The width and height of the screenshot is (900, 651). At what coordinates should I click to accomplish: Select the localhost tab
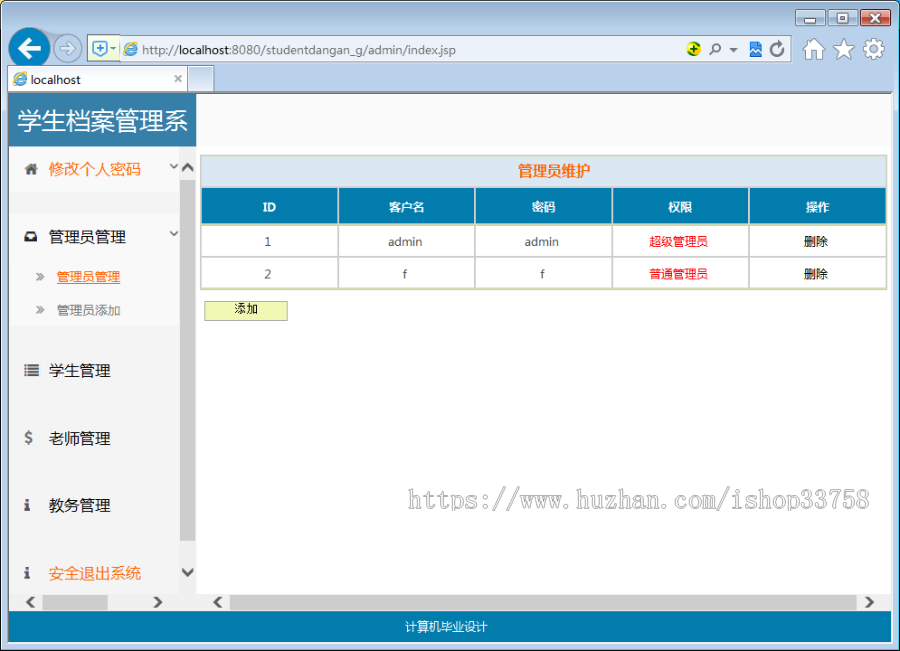(98, 79)
